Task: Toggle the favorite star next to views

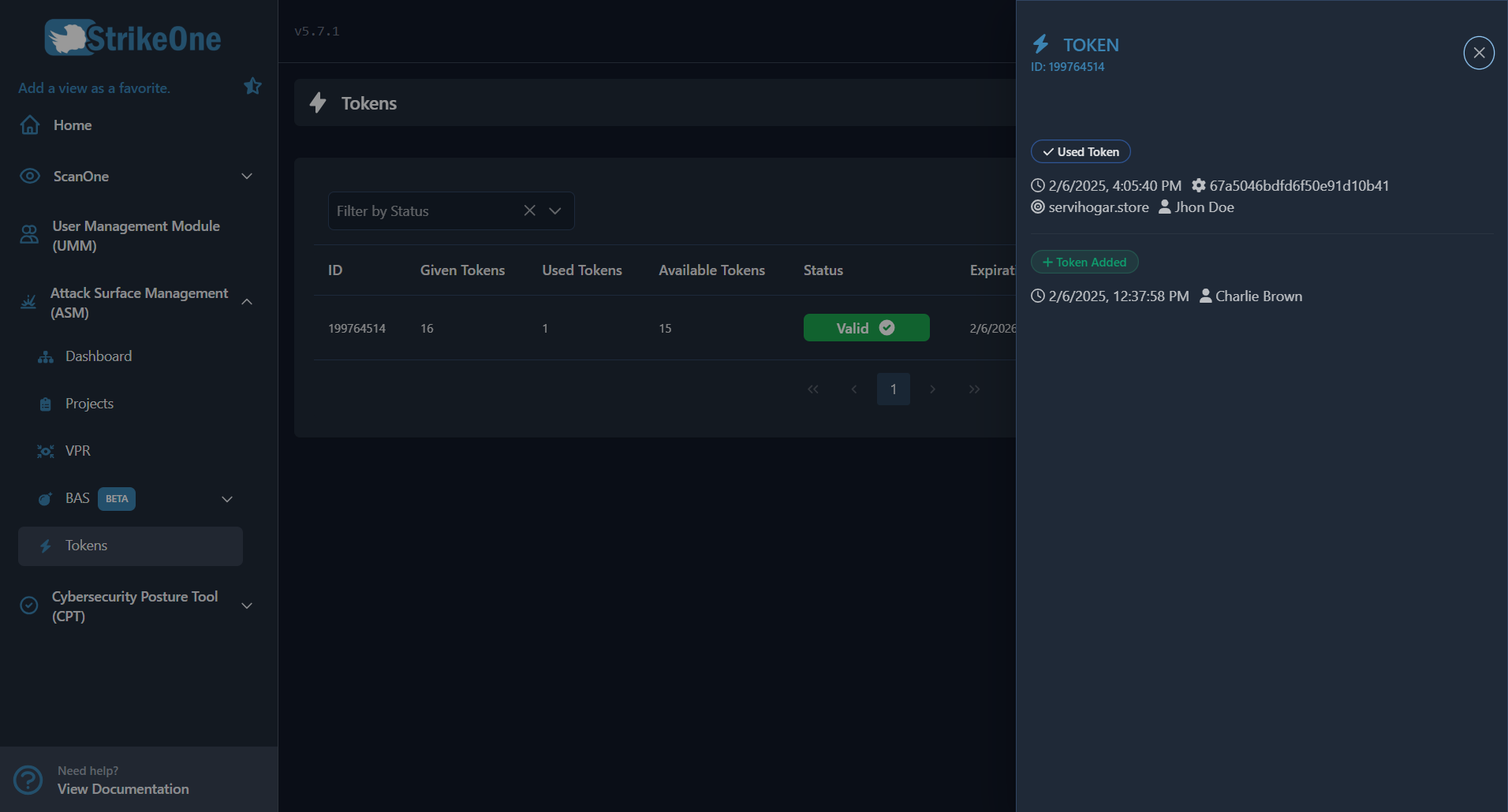Action: 252,86
